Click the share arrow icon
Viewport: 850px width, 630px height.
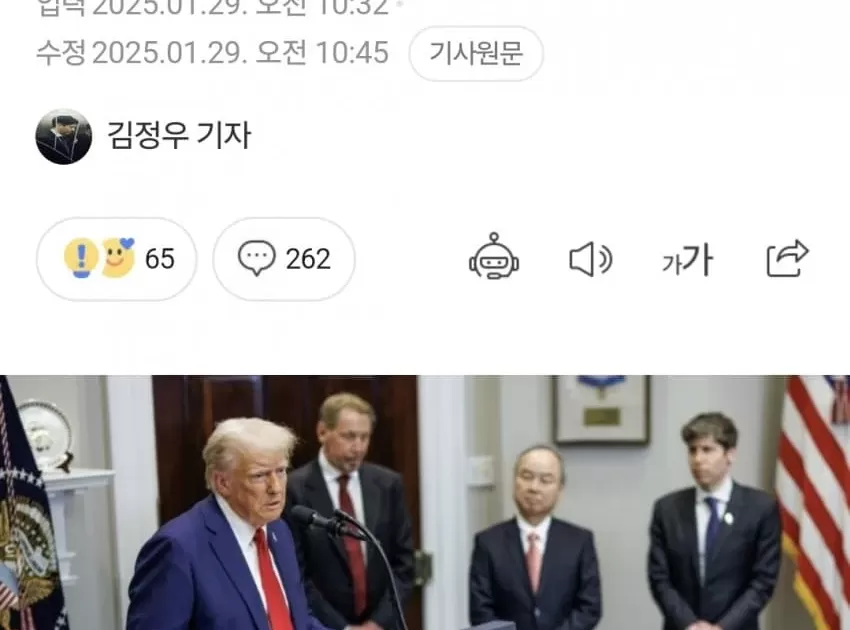(x=787, y=258)
